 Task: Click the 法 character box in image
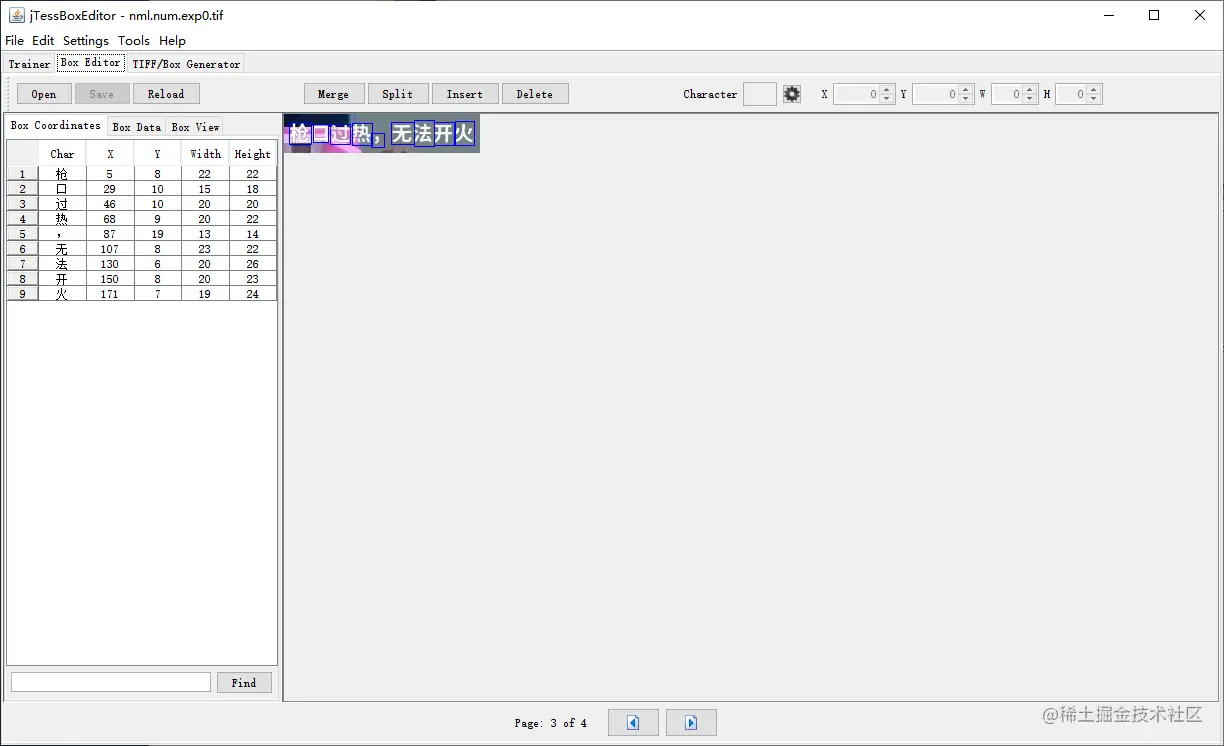(424, 133)
